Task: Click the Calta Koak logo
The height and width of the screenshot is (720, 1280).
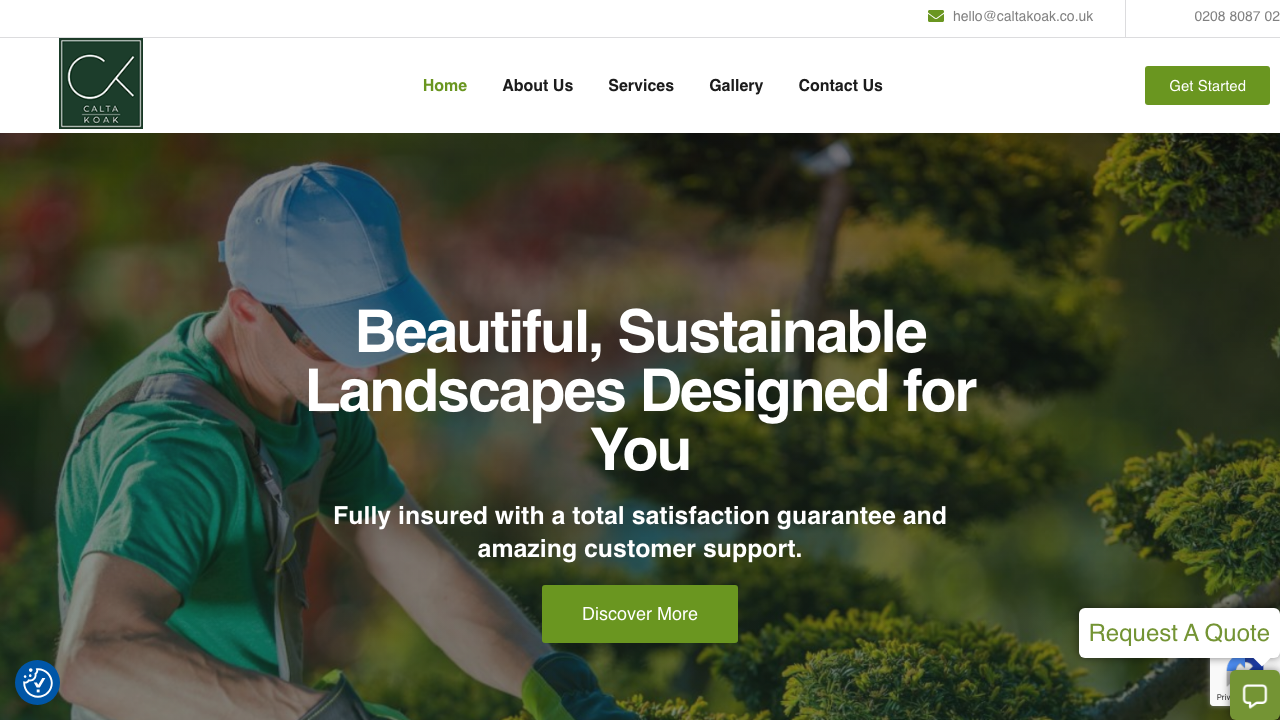Action: (101, 84)
